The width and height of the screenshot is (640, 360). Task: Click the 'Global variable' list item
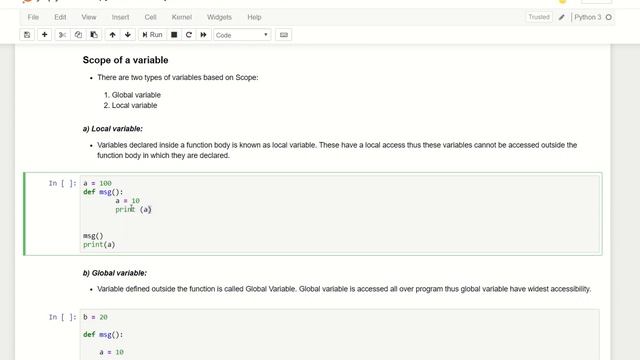point(136,95)
